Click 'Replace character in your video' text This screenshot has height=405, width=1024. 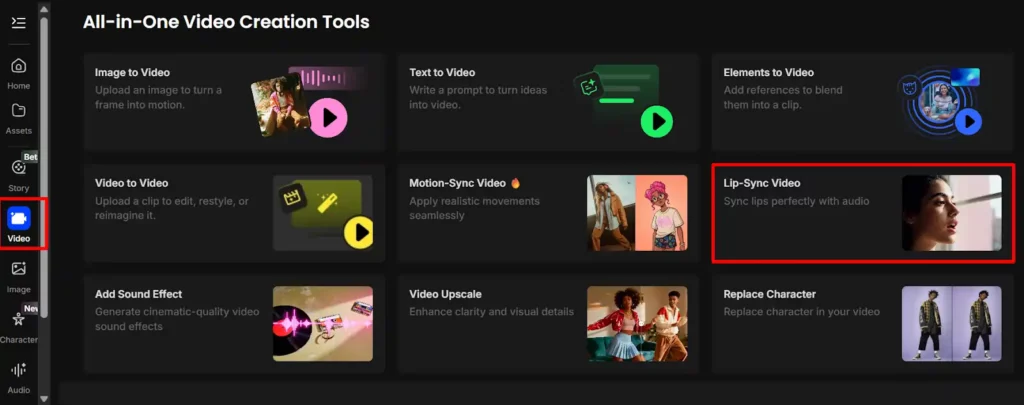(801, 312)
